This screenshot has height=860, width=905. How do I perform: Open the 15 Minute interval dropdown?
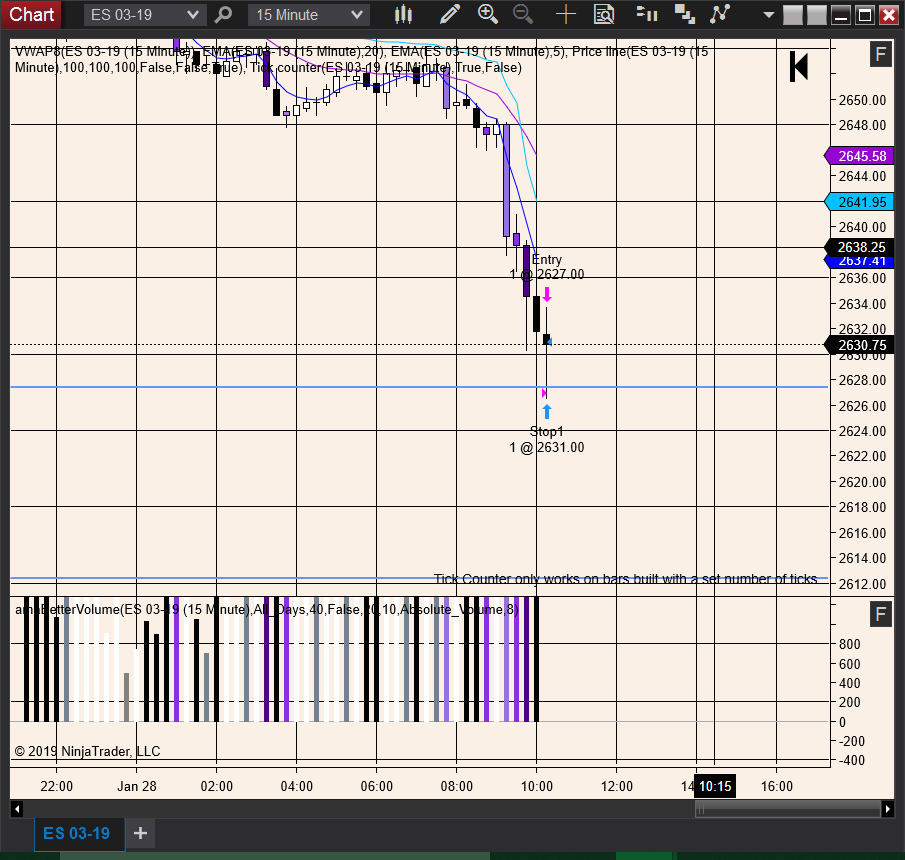309,15
